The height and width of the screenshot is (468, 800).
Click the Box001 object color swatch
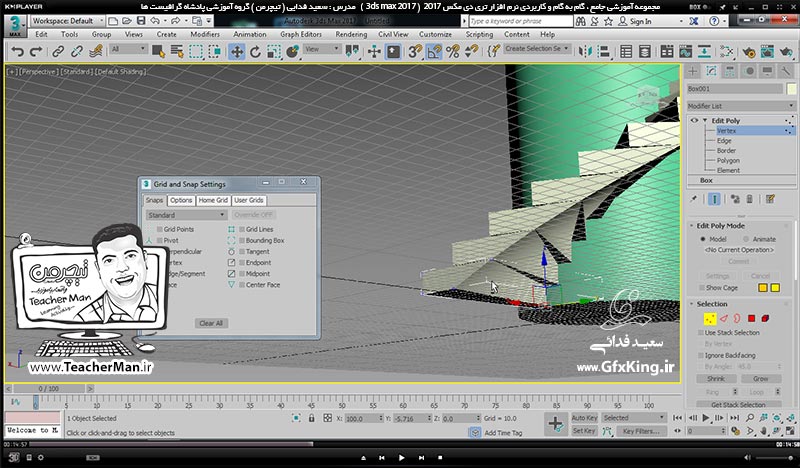791,89
